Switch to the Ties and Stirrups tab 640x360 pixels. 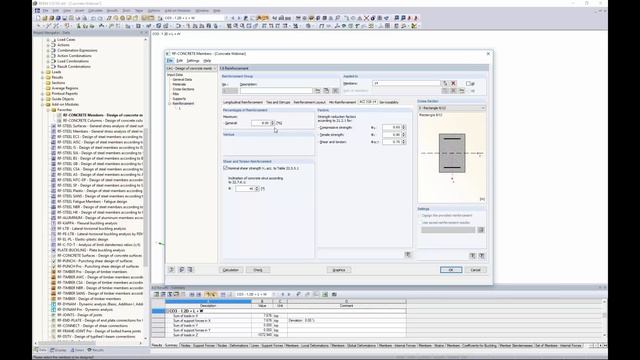[278, 102]
